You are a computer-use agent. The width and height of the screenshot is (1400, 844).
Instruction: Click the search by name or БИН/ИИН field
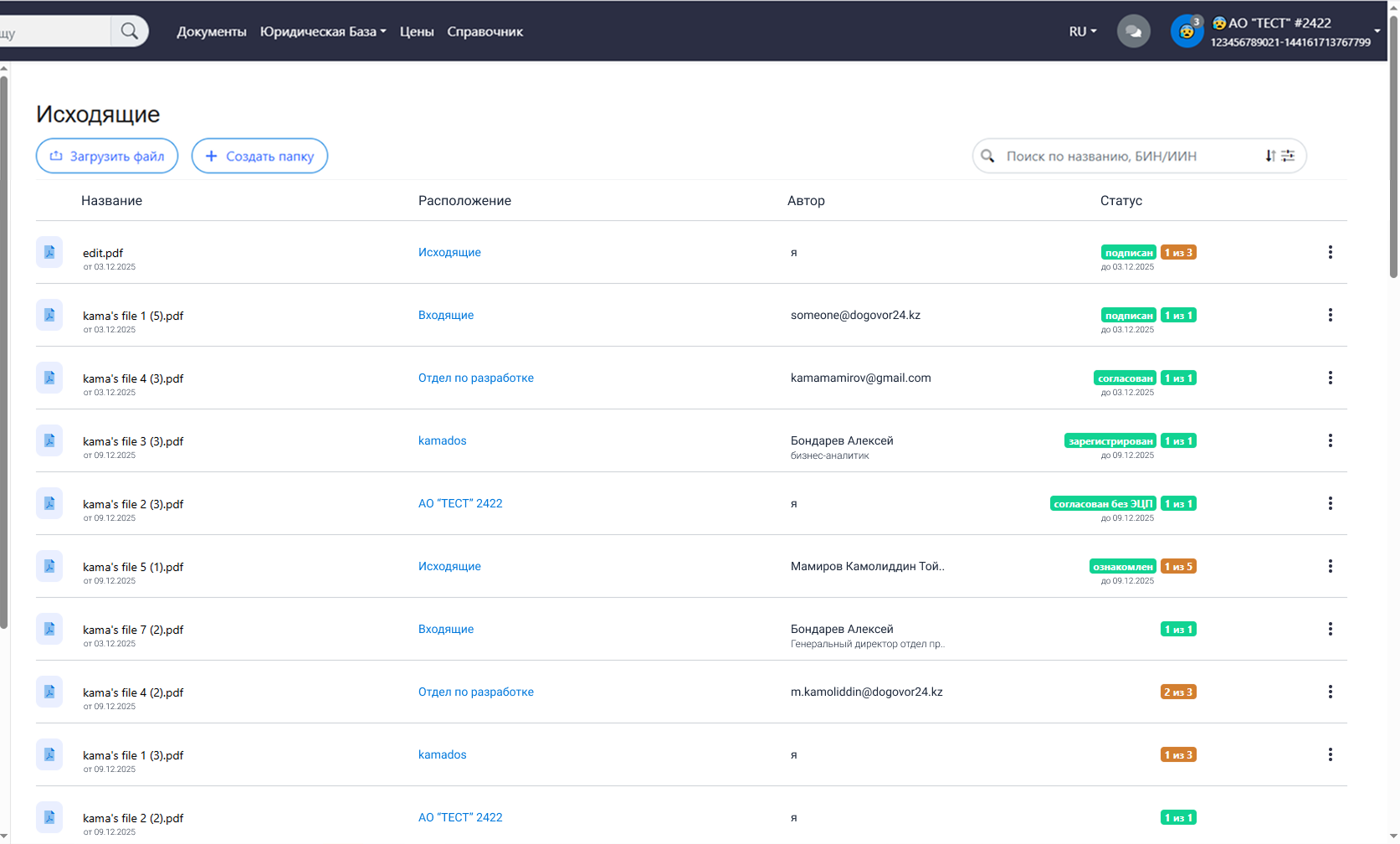click(x=1130, y=156)
